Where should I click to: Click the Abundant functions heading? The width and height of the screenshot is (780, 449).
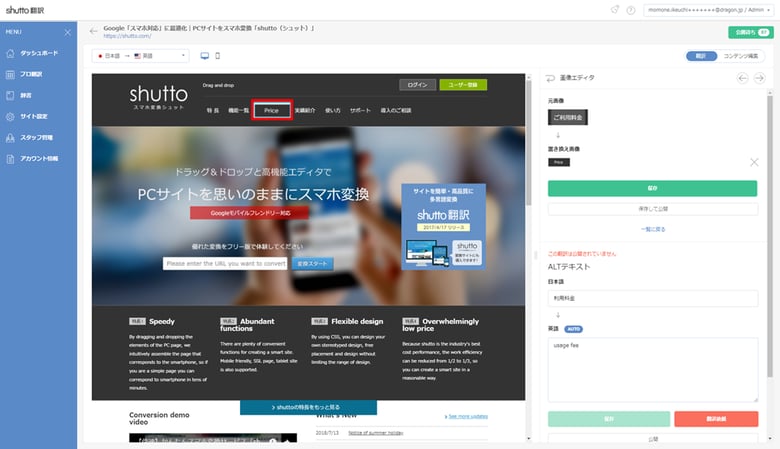coord(248,325)
